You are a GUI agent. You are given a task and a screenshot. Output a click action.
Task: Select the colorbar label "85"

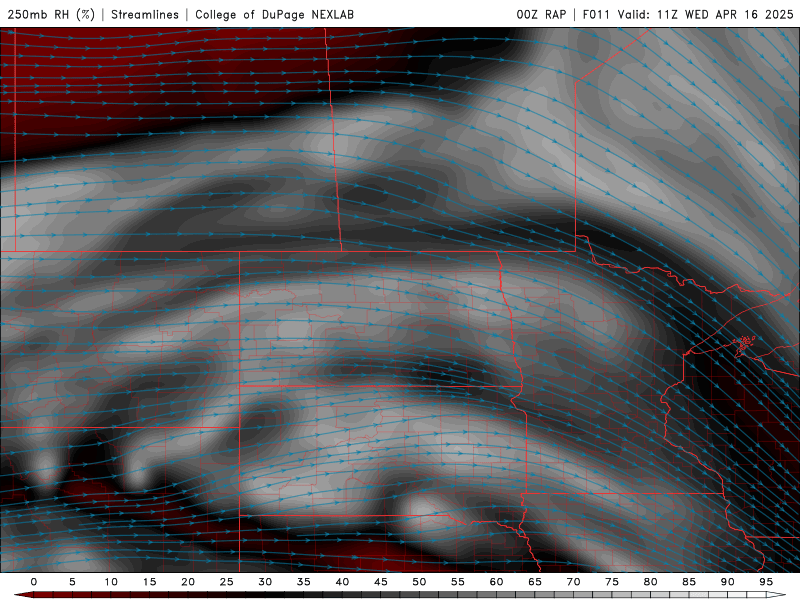coord(689,582)
